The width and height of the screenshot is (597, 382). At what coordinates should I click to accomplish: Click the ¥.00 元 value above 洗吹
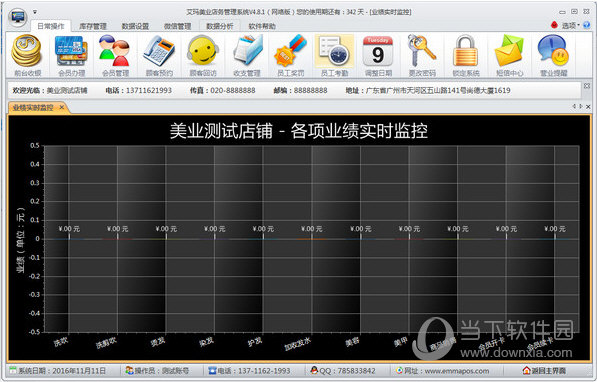69,229
